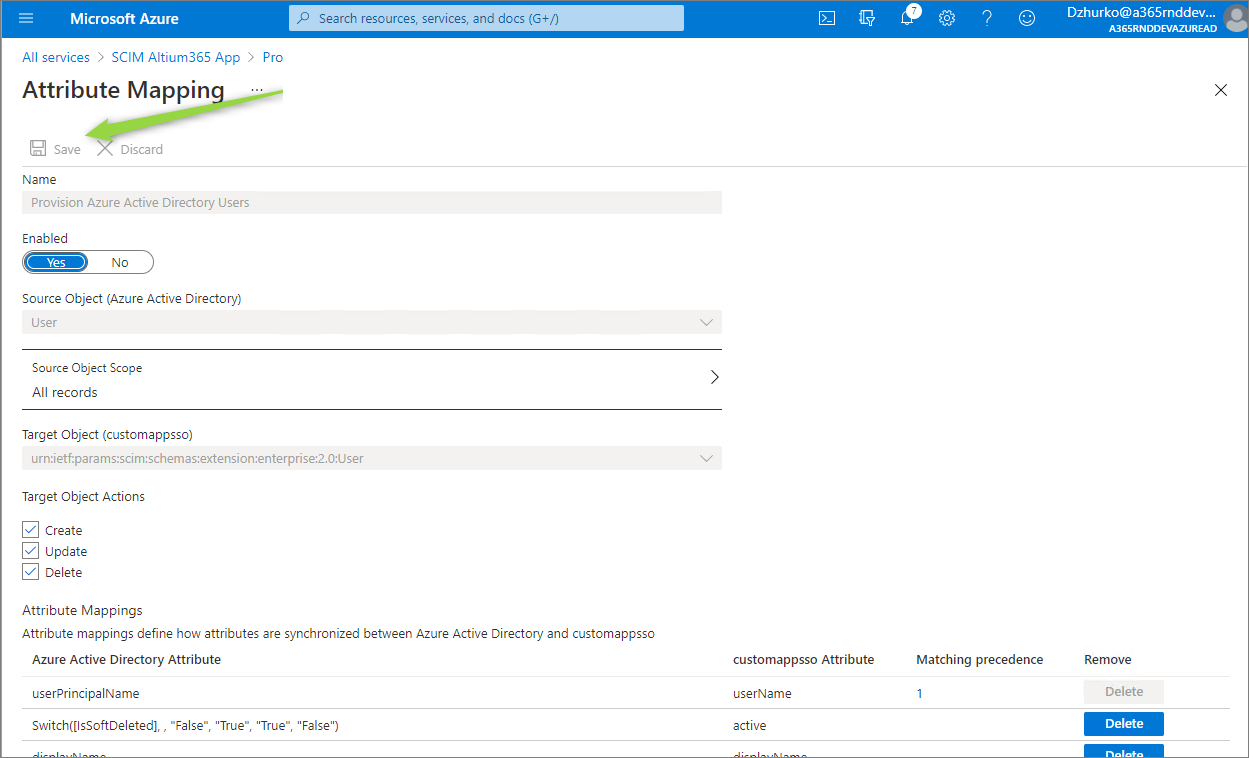
Task: Go to SCIM Altium365 App breadcrumb
Action: [176, 57]
